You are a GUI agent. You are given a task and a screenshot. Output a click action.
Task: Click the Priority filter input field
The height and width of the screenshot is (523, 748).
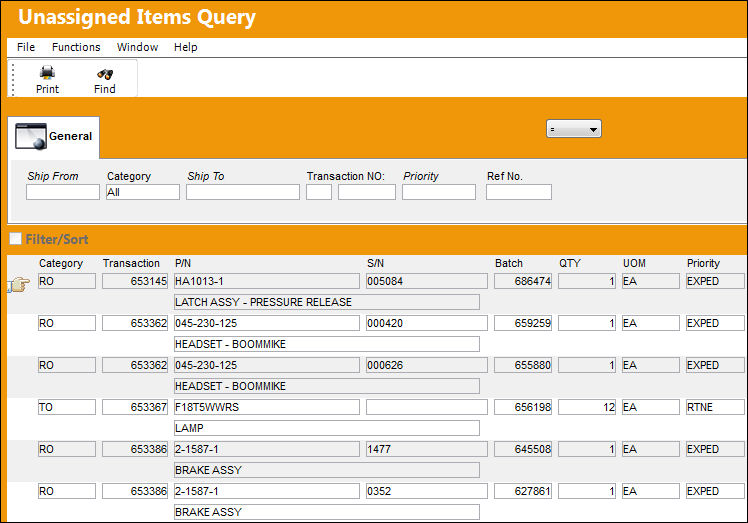(x=439, y=192)
